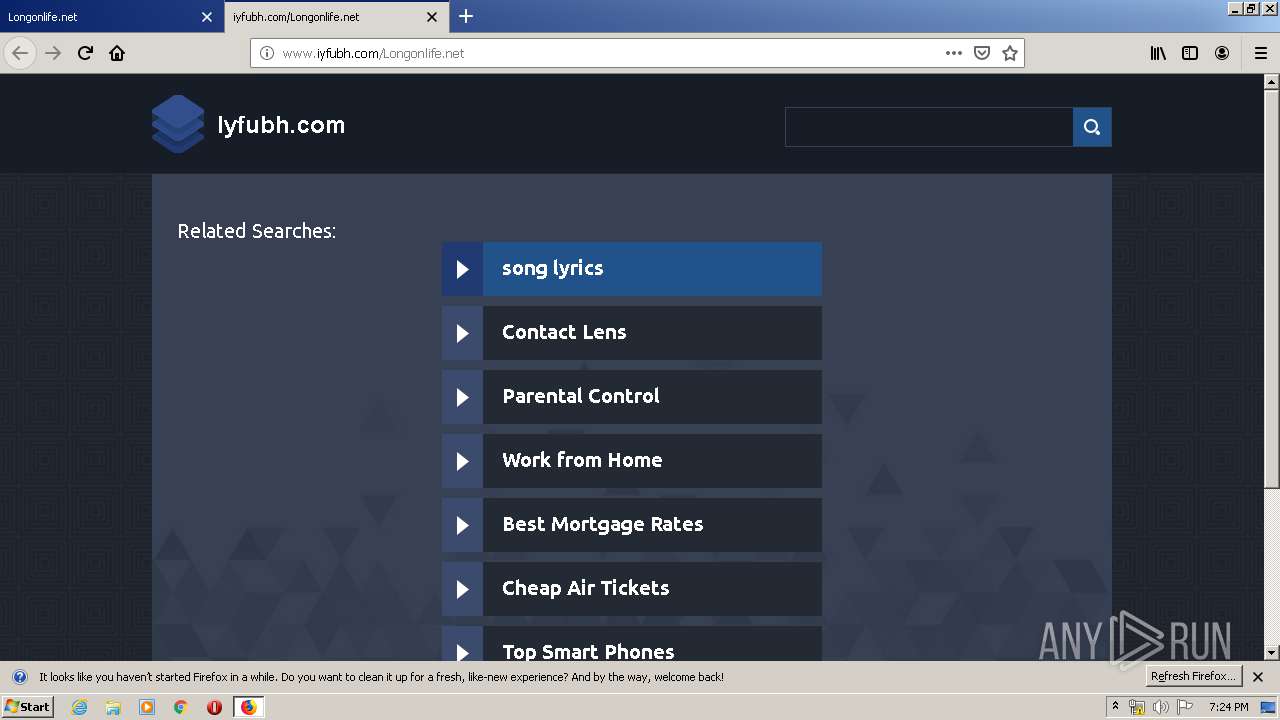Click the vertical scrollbar thumb
1280x720 pixels.
(1272, 290)
